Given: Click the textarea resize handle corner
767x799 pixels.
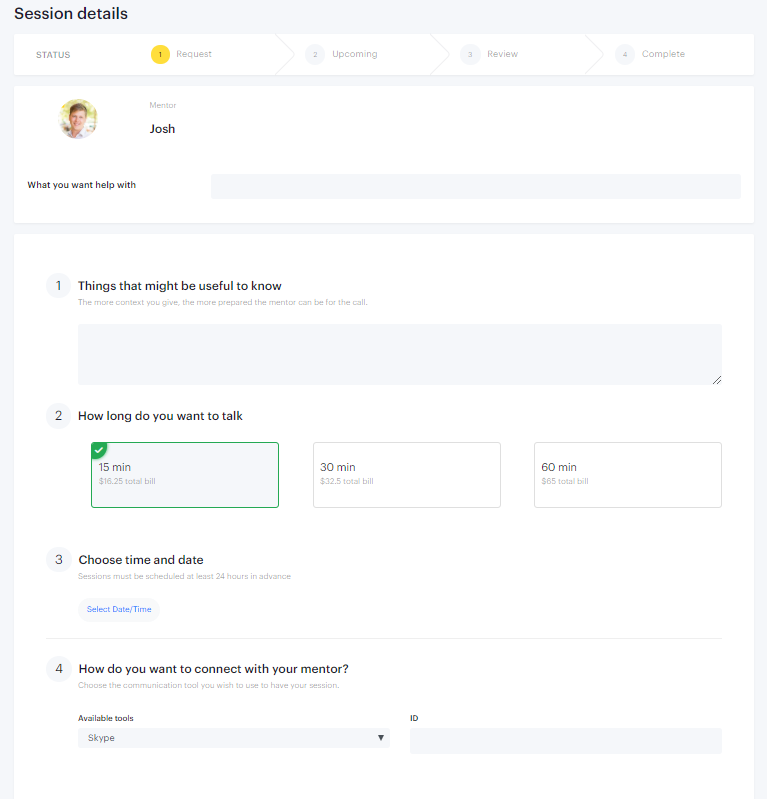Looking at the screenshot, I should point(717,380).
